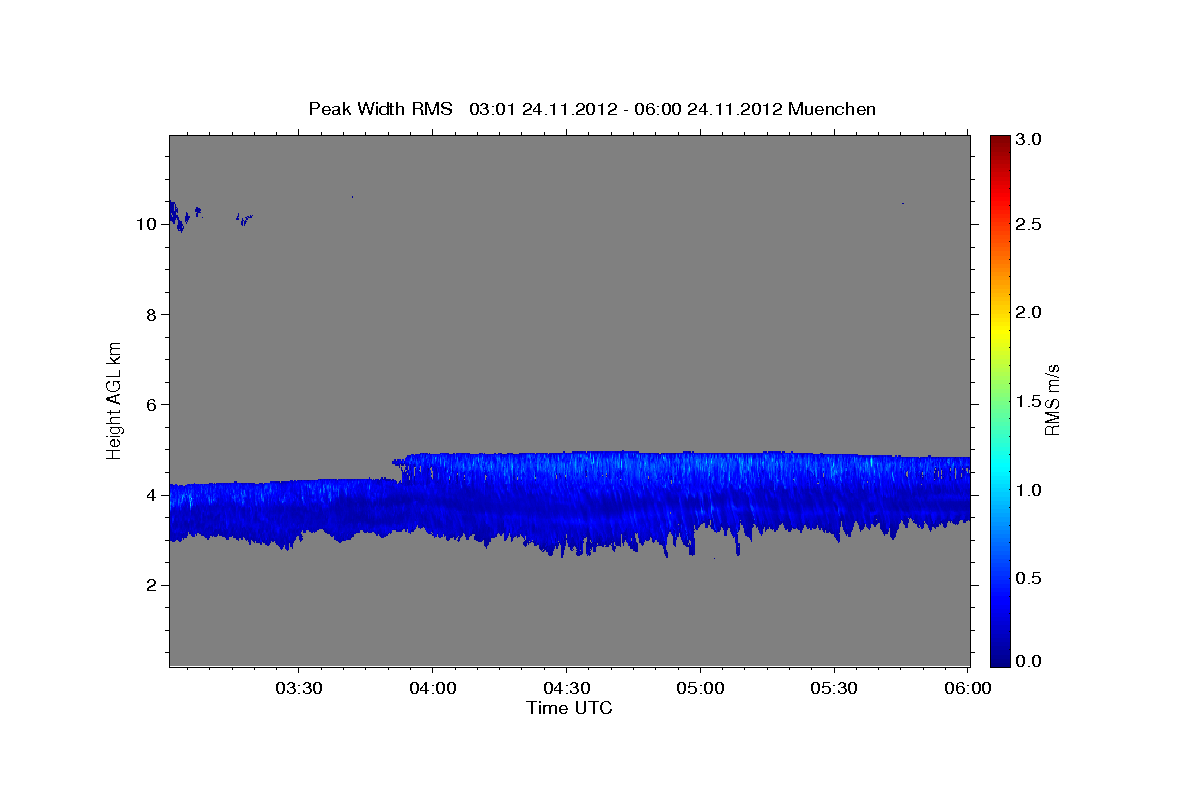Click the dark blue bottom of colorbar
1200x800 pixels.
click(1000, 658)
